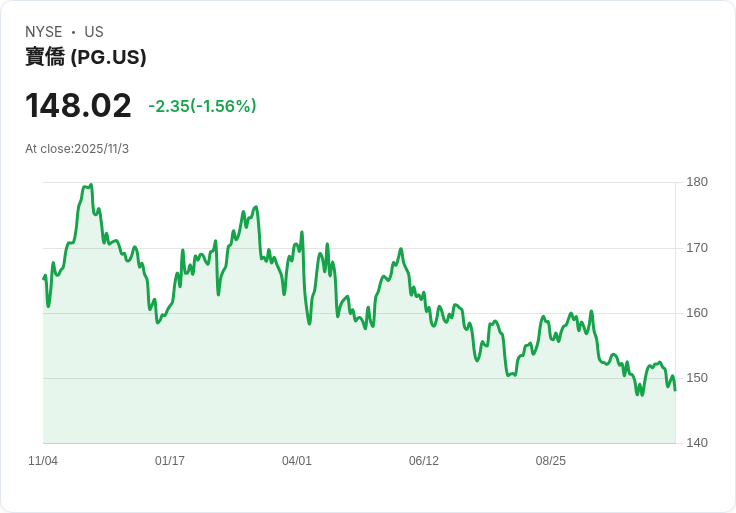The height and width of the screenshot is (513, 736).
Task: Select the 170 y-axis label
Action: tap(697, 247)
